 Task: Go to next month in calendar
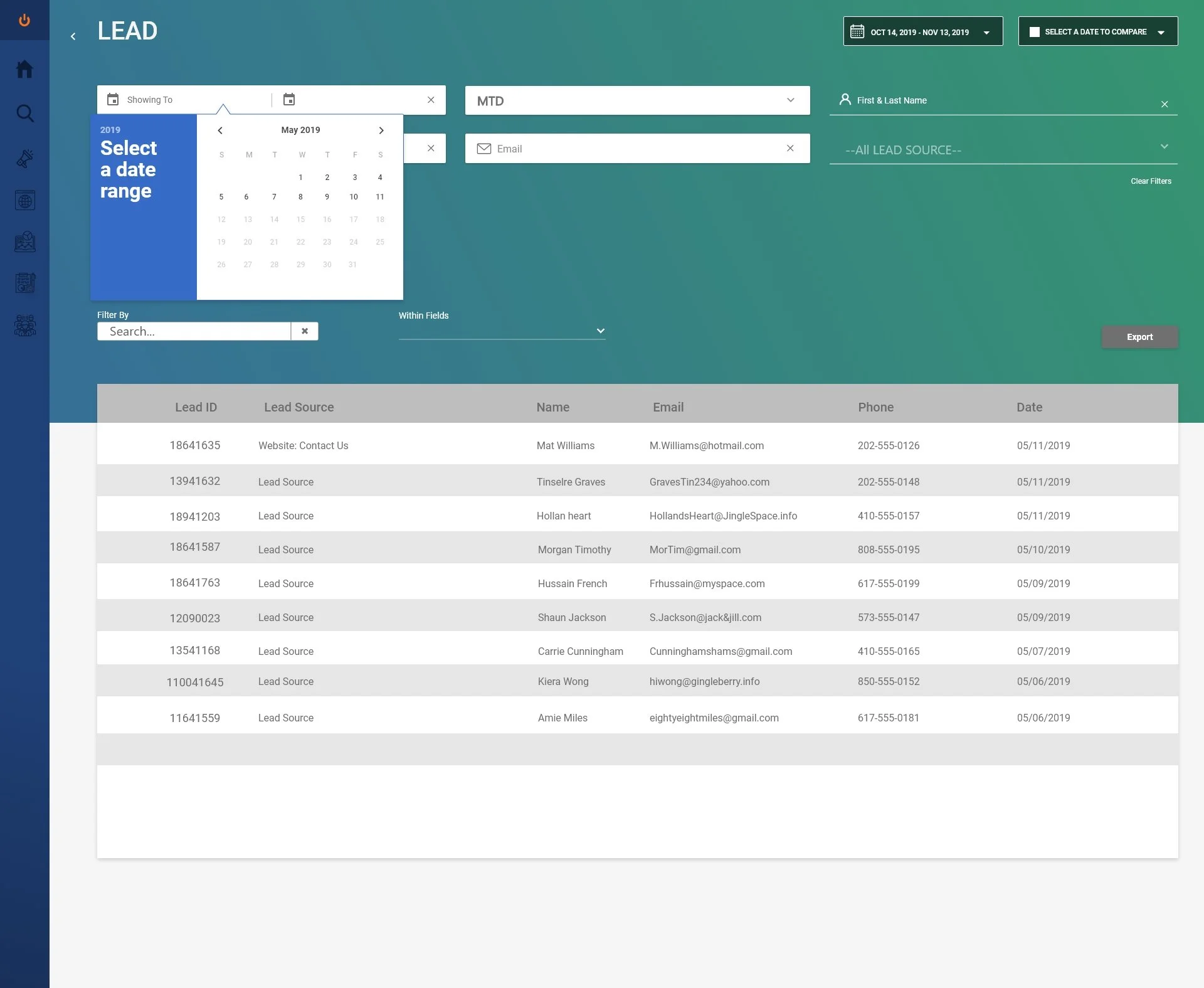click(381, 130)
